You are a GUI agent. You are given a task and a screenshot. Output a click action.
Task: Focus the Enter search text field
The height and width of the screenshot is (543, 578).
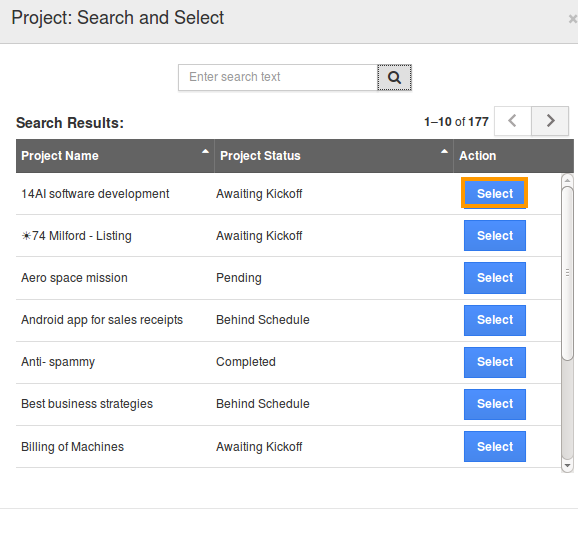pyautogui.click(x=278, y=77)
